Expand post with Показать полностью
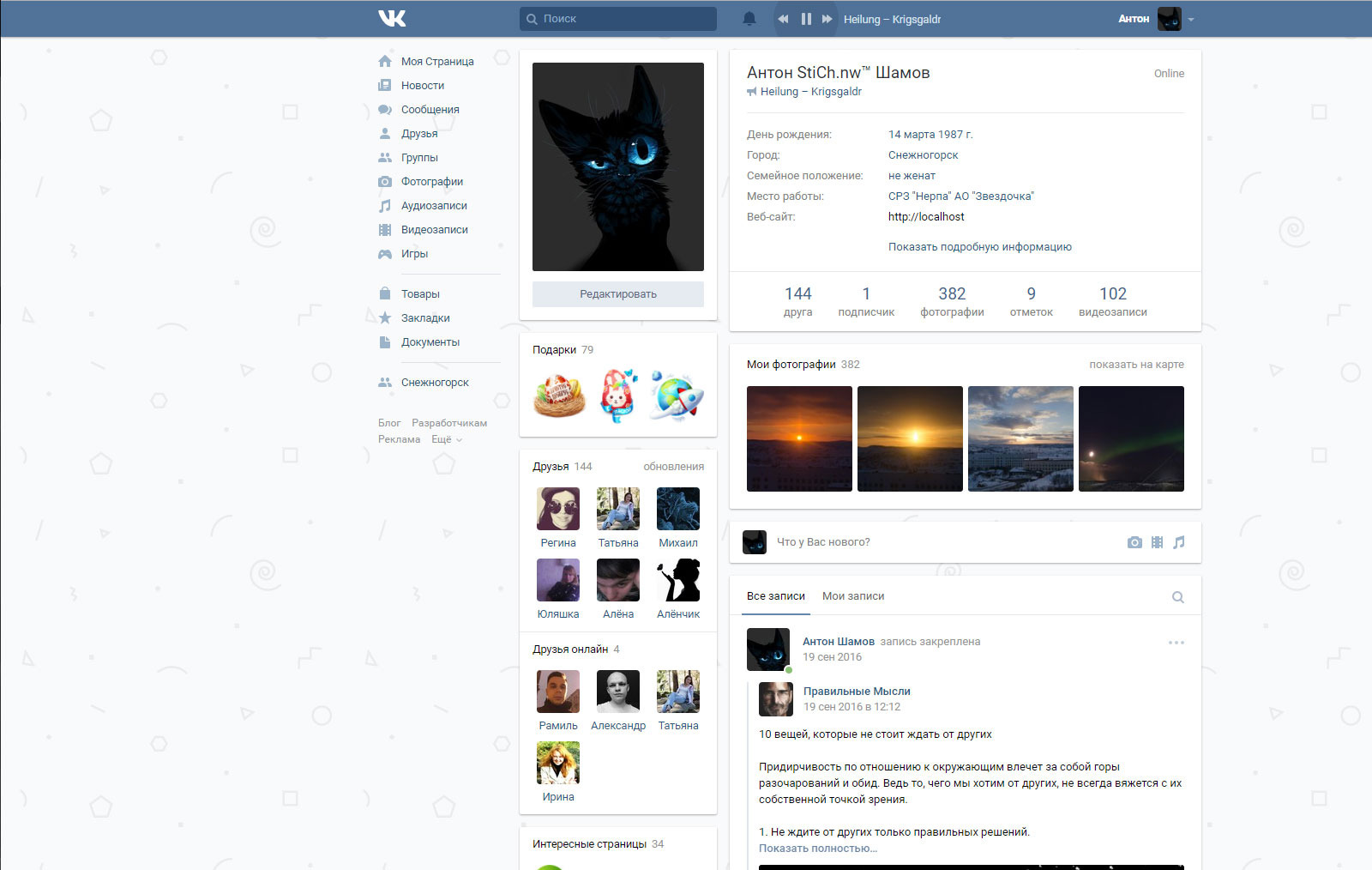1372x870 pixels. pyautogui.click(x=818, y=849)
